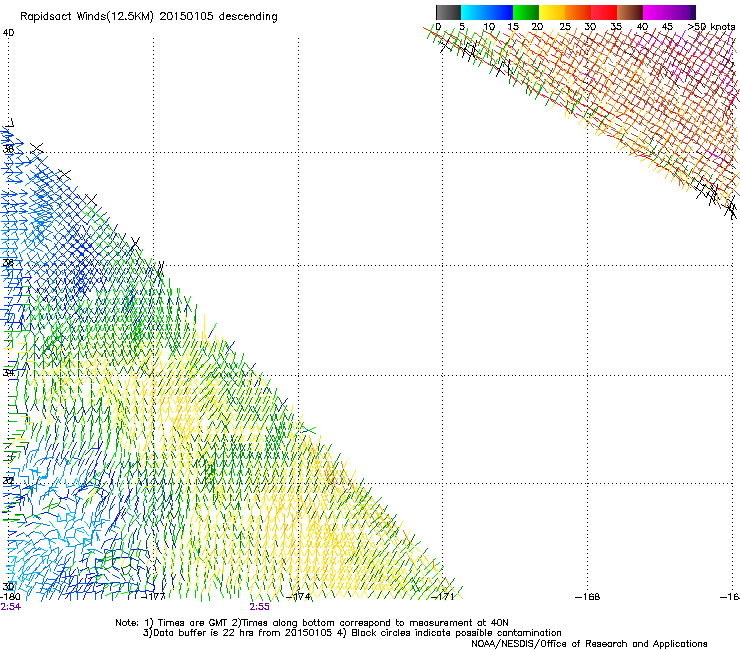This screenshot has height=650, width=740.
Task: Click the '-180' longitude axis label
Action: [x=10, y=597]
